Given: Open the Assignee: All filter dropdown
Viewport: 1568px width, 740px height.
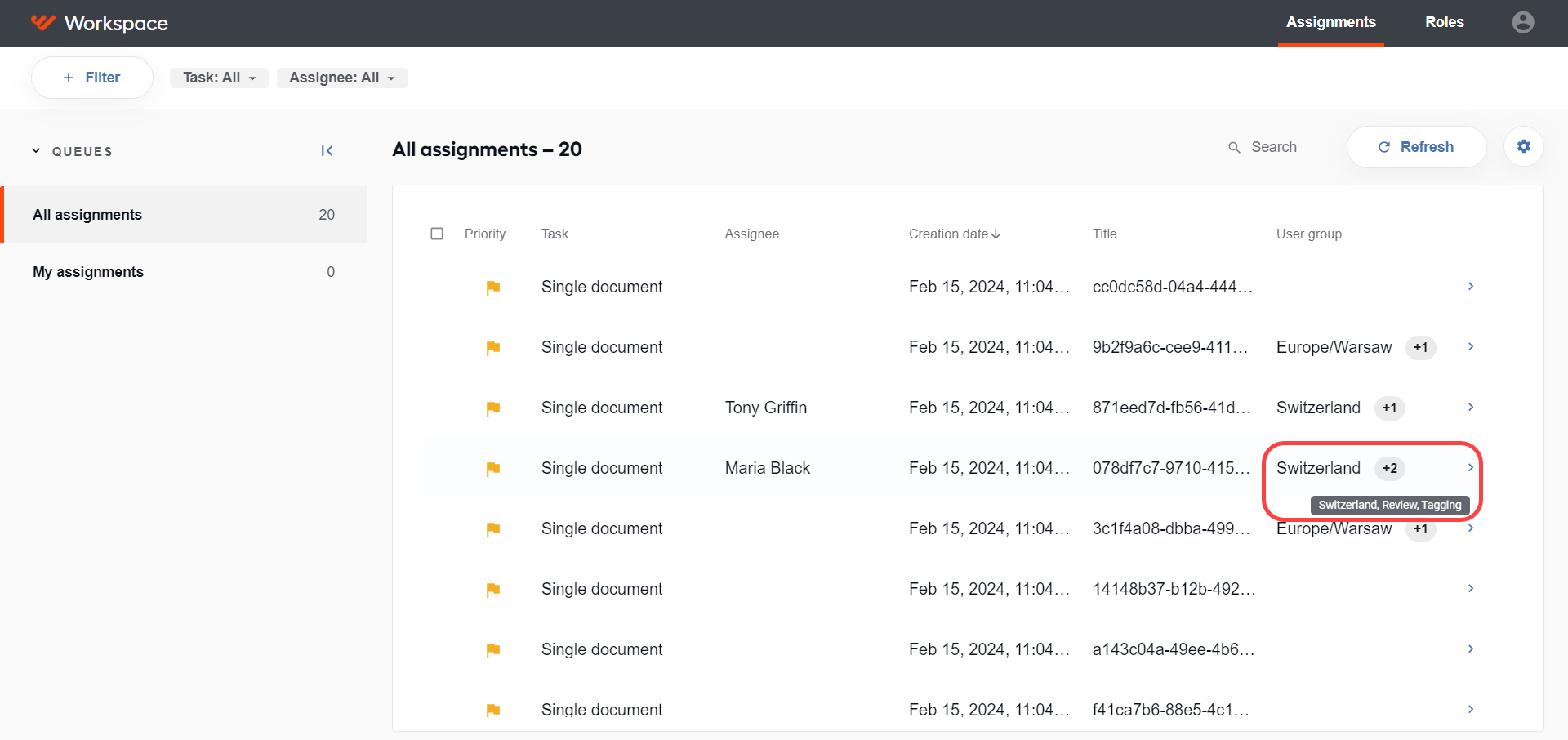Looking at the screenshot, I should (342, 78).
